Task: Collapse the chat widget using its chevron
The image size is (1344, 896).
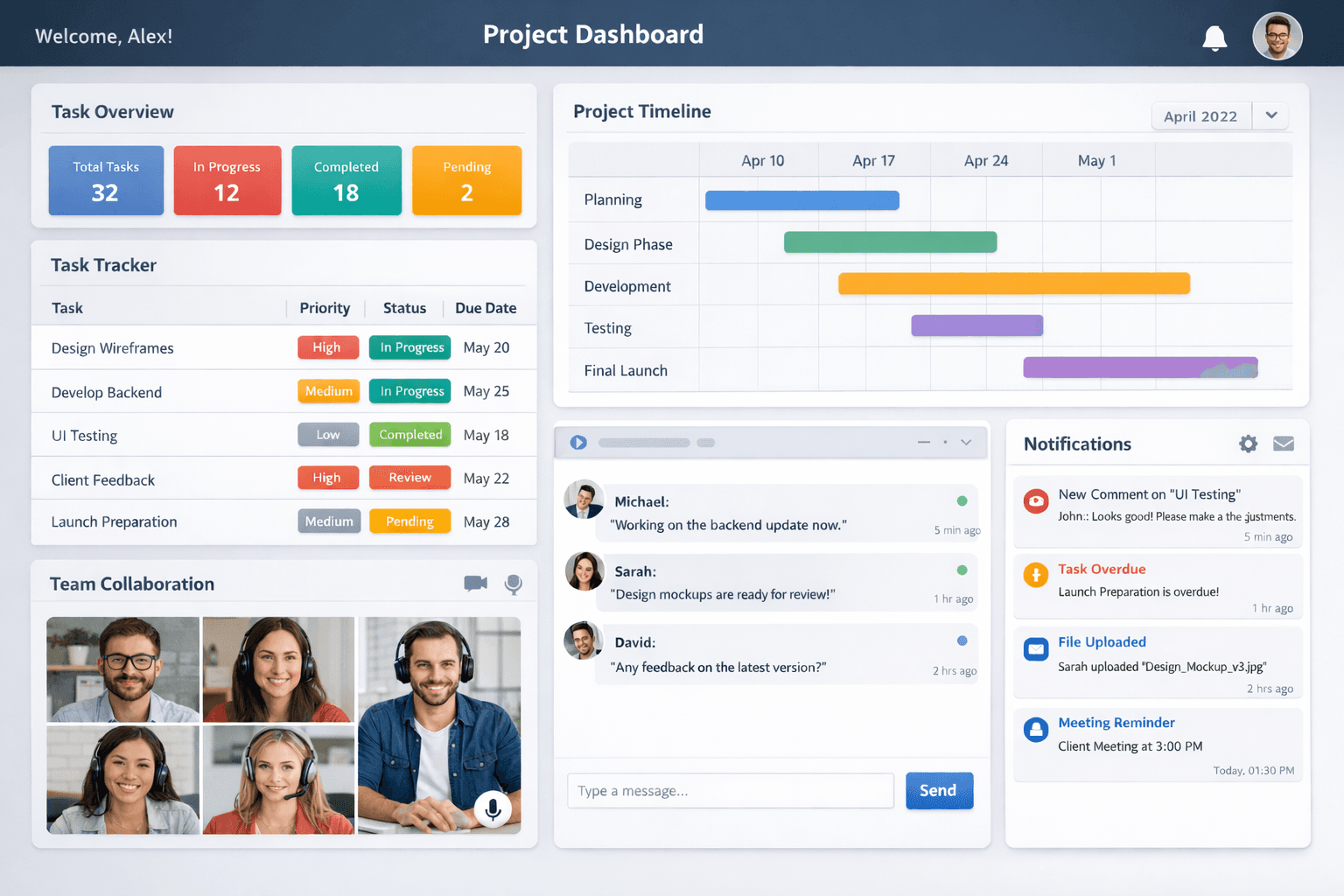Action: point(966,443)
